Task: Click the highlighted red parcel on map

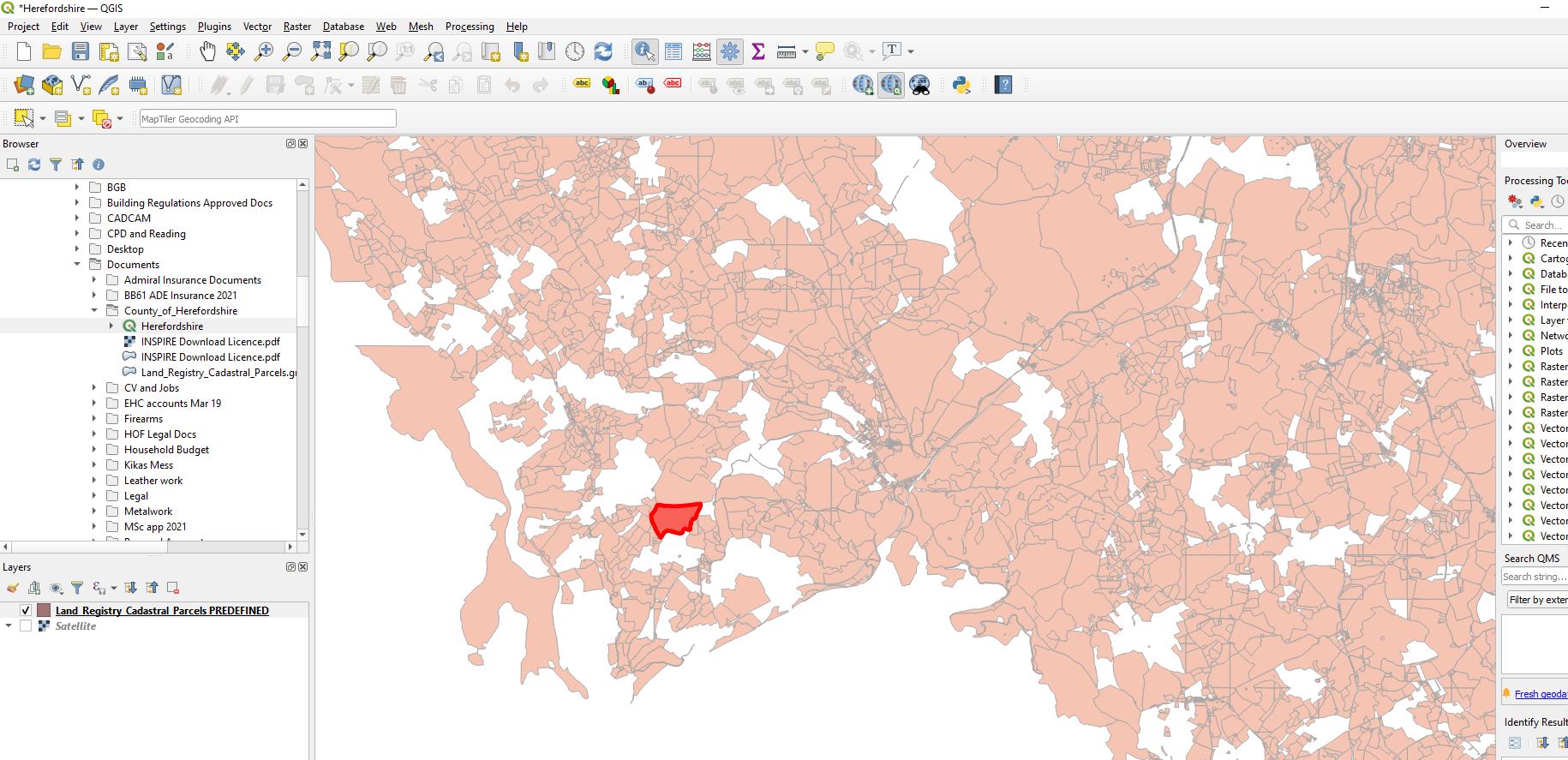Action: [x=674, y=518]
